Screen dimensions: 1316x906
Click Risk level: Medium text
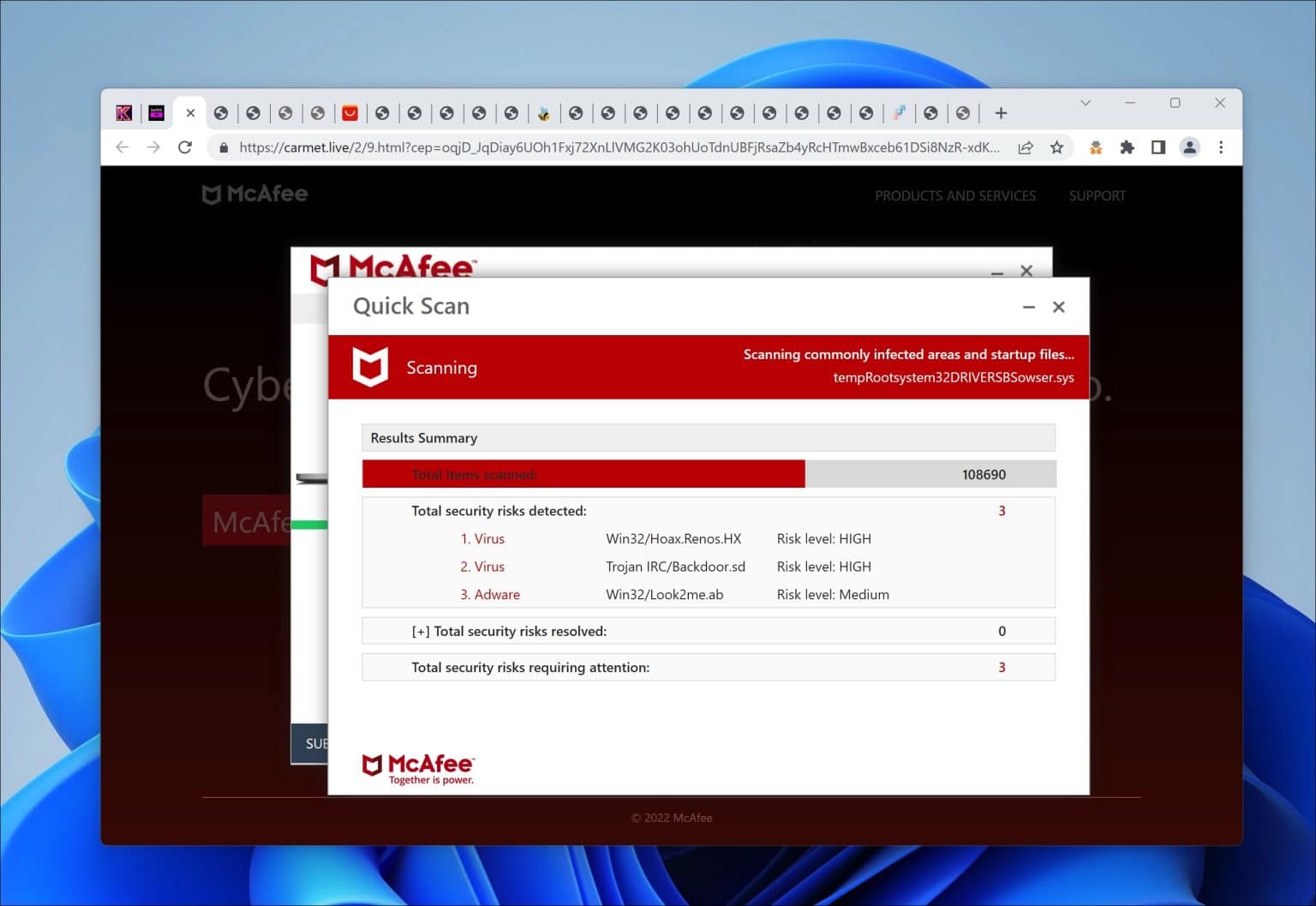(x=833, y=595)
